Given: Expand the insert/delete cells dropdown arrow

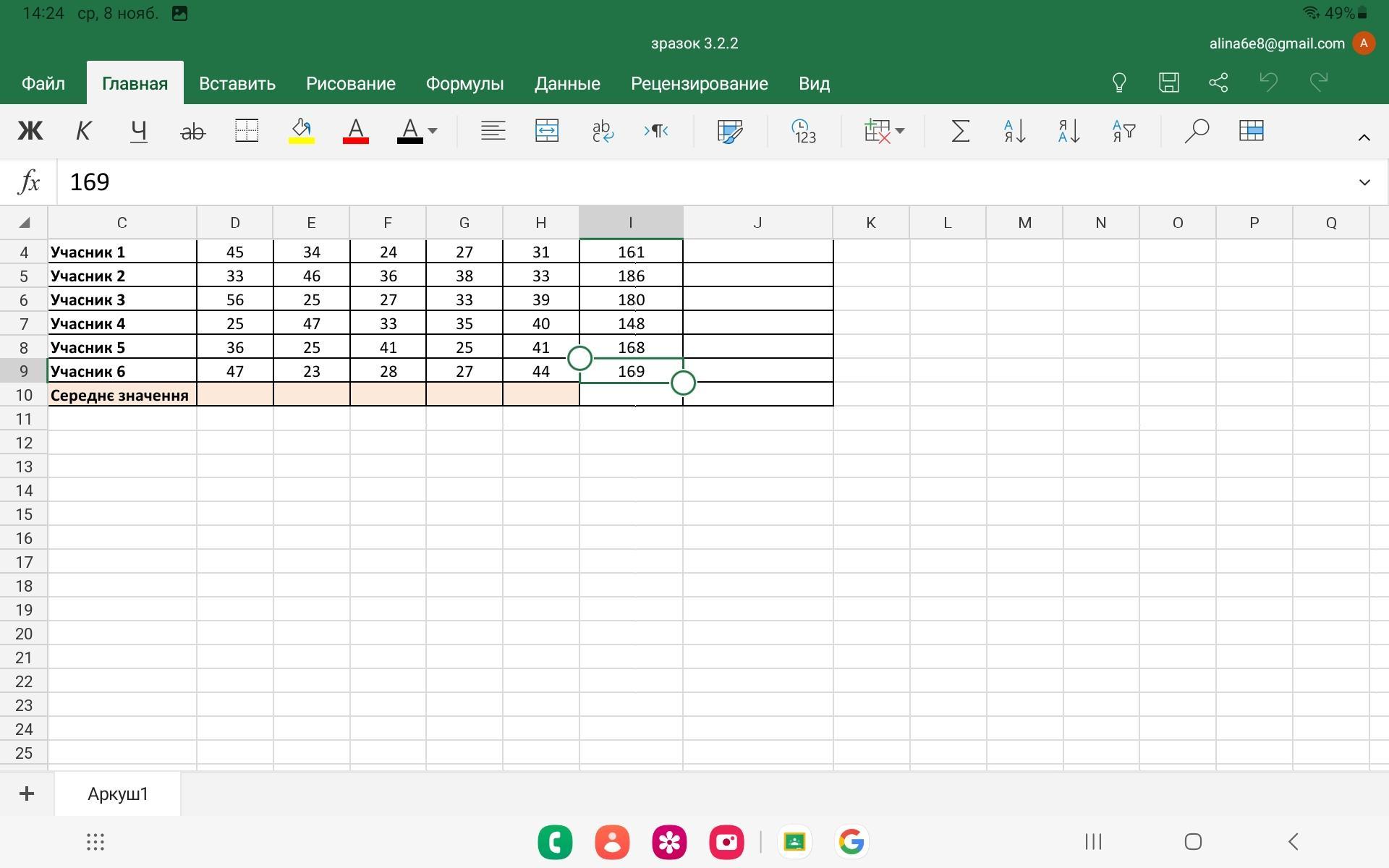Looking at the screenshot, I should click(900, 131).
